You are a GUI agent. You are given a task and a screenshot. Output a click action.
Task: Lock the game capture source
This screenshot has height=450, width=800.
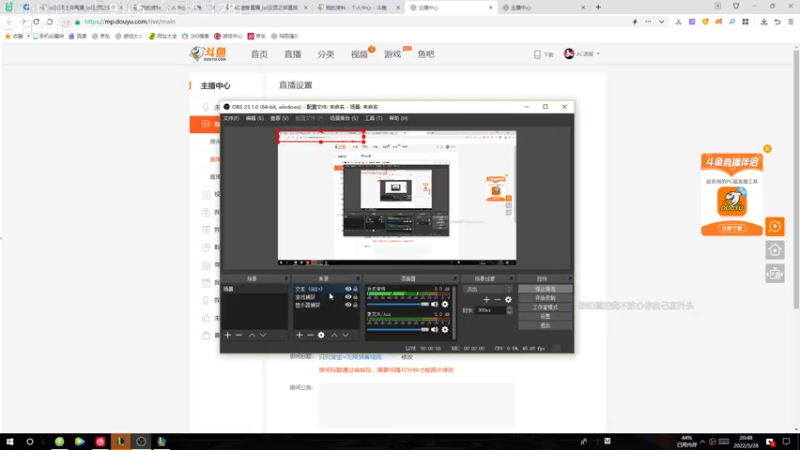click(x=356, y=297)
